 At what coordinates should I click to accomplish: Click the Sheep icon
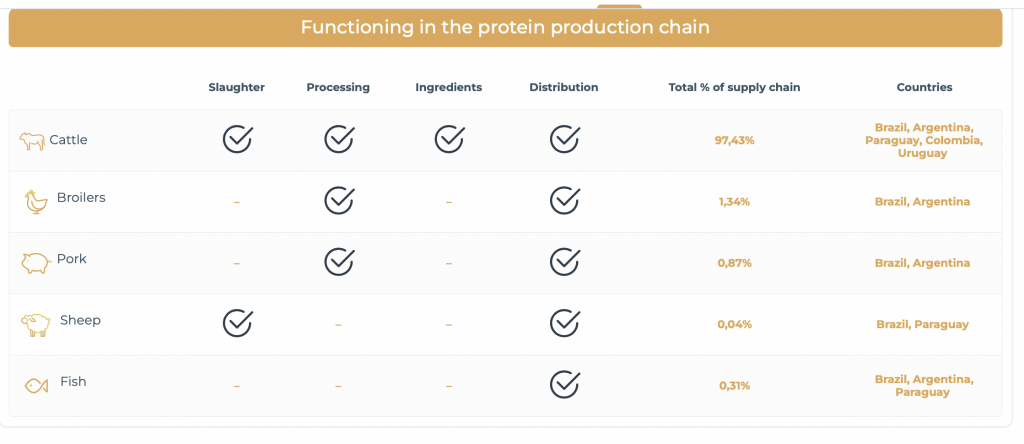[36, 325]
